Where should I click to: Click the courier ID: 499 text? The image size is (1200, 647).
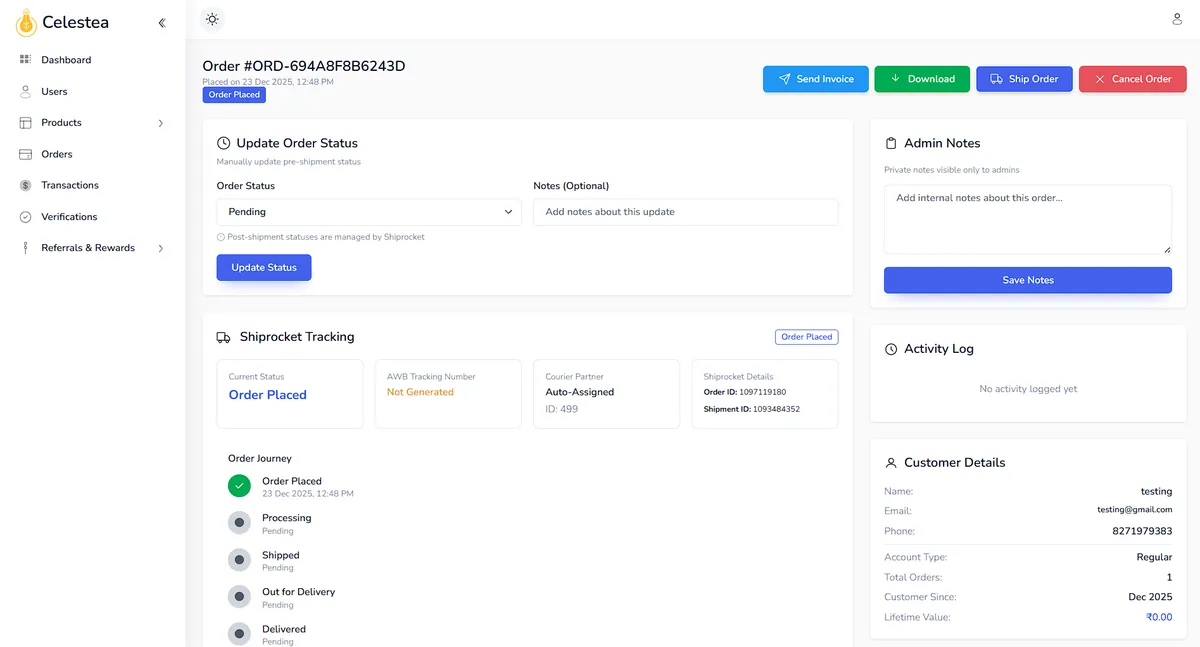click(562, 409)
